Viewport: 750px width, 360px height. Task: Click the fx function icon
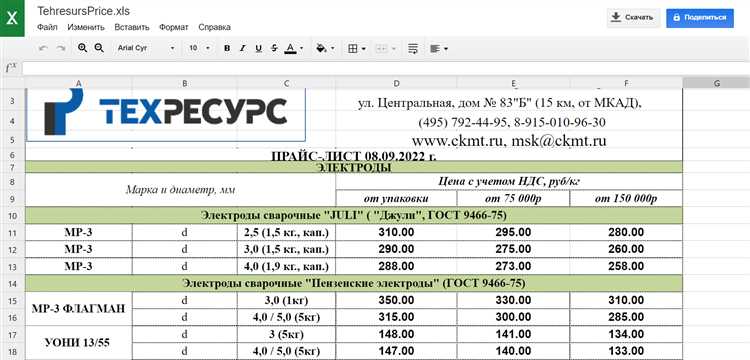(11, 68)
